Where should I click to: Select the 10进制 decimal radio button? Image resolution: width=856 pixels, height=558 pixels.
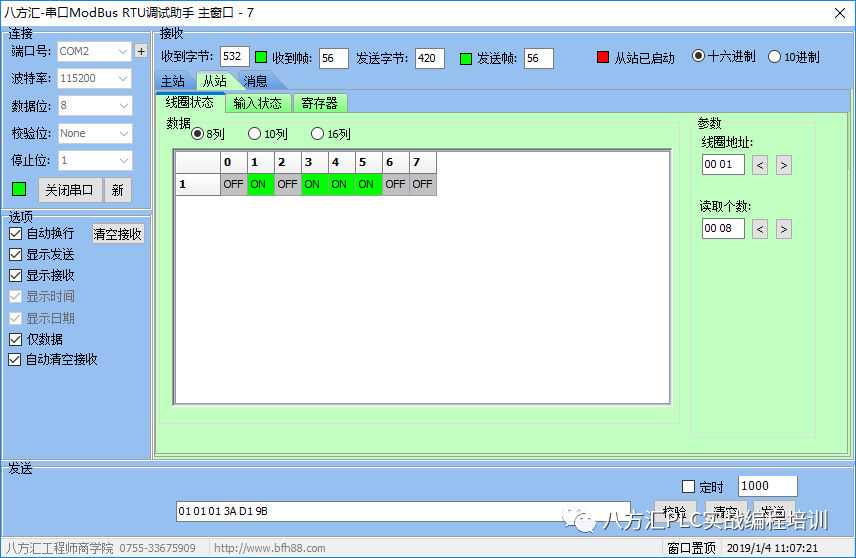coord(775,57)
